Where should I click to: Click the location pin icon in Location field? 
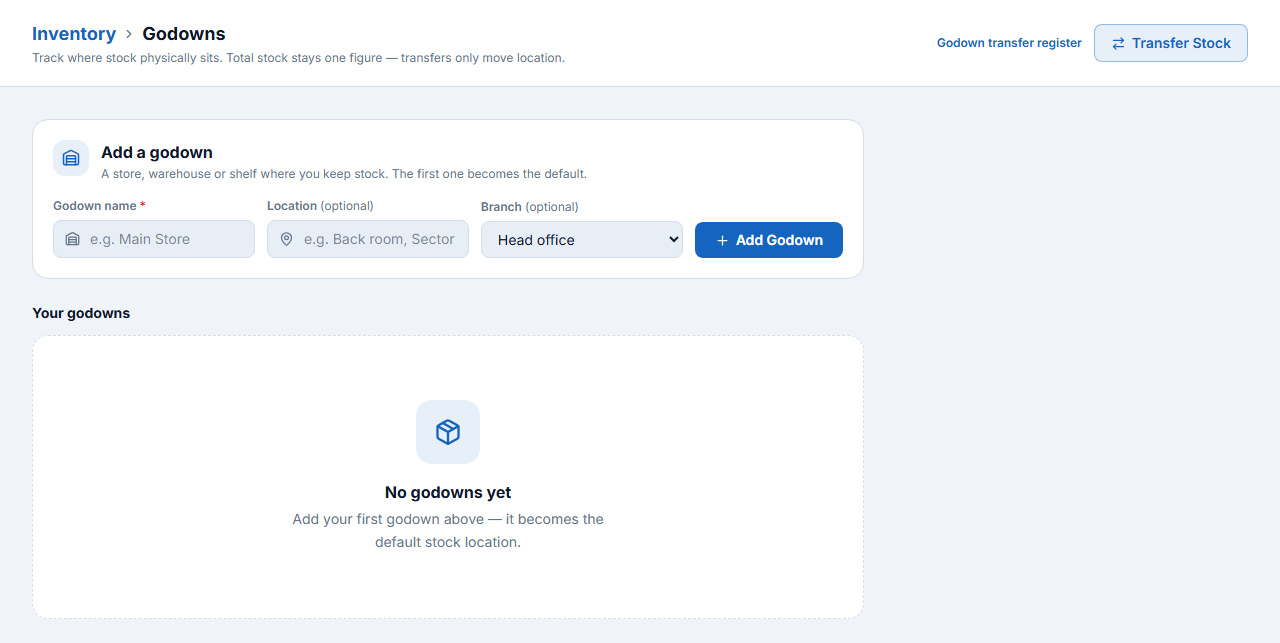pos(286,239)
